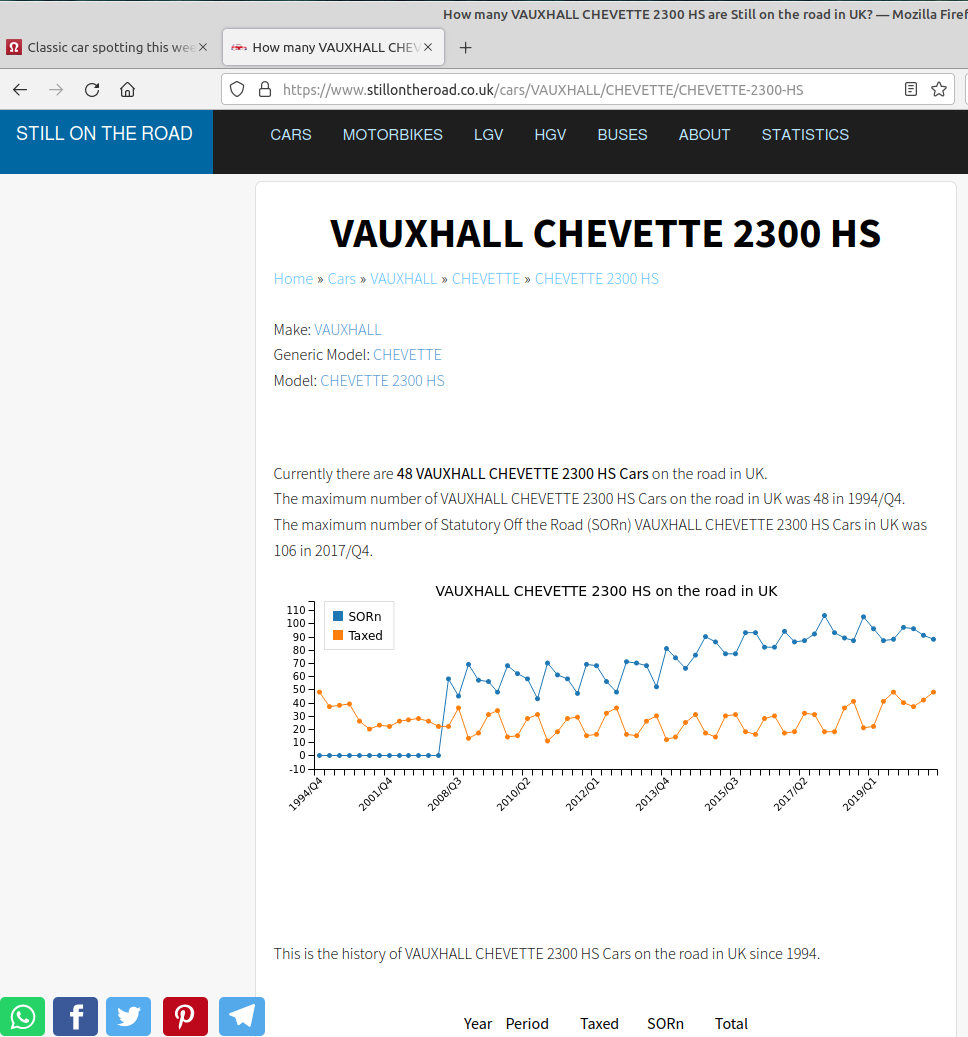Image resolution: width=968 pixels, height=1037 pixels.
Task: Pin this page with Pinterest icon
Action: pos(185,1016)
